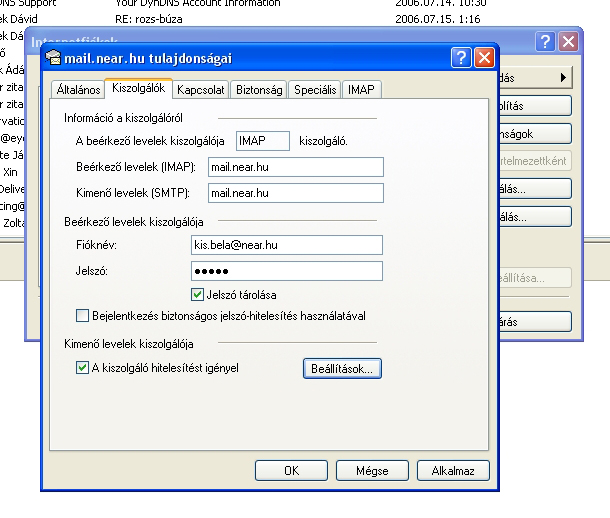Click help button of the background Internetfiókok window
Screen dimensions: 610x518
click(x=545, y=41)
